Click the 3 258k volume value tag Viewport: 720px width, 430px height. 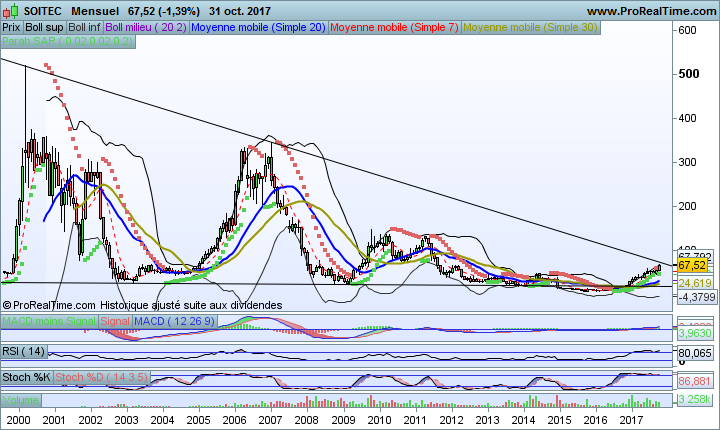click(695, 400)
